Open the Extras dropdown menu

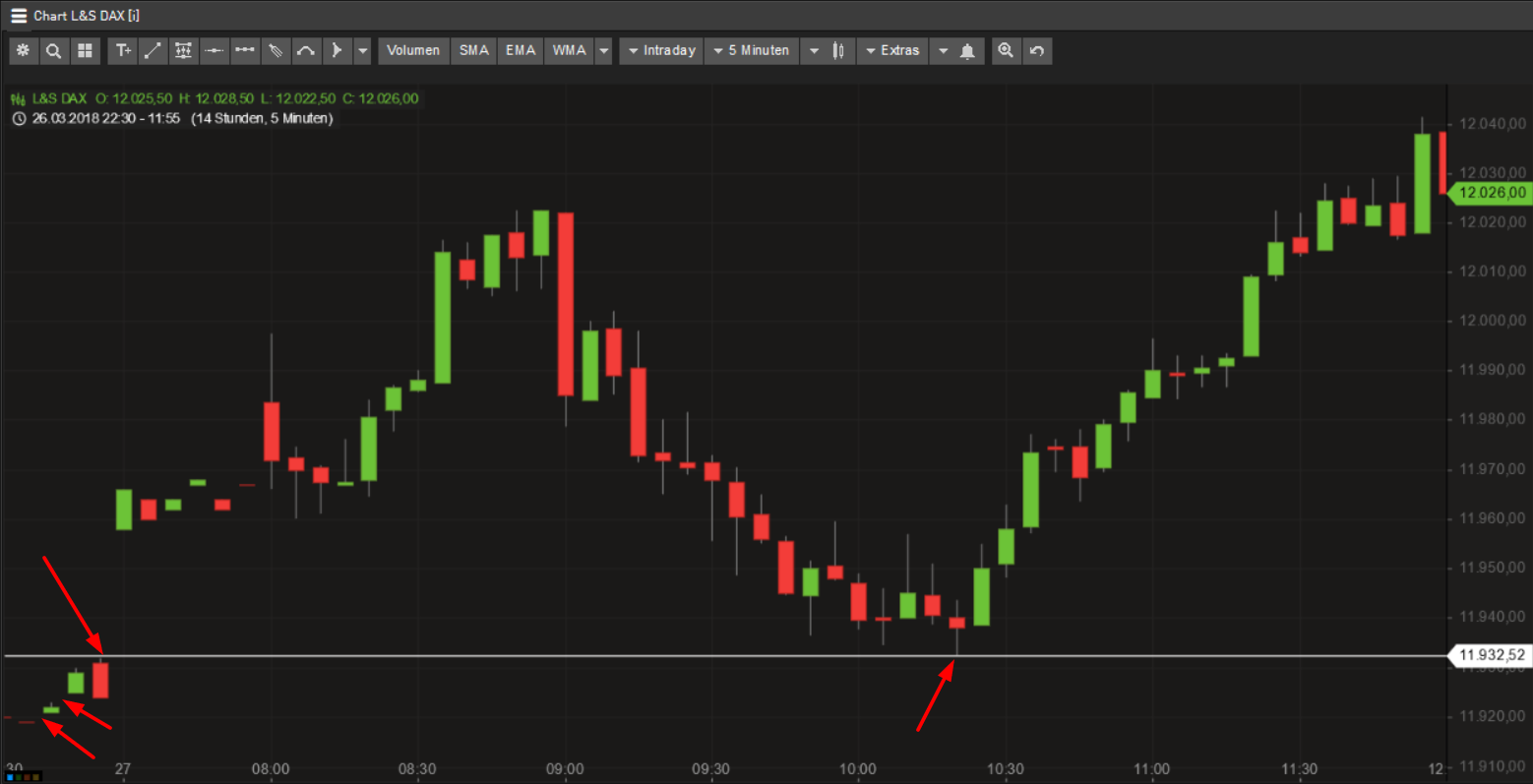point(891,50)
